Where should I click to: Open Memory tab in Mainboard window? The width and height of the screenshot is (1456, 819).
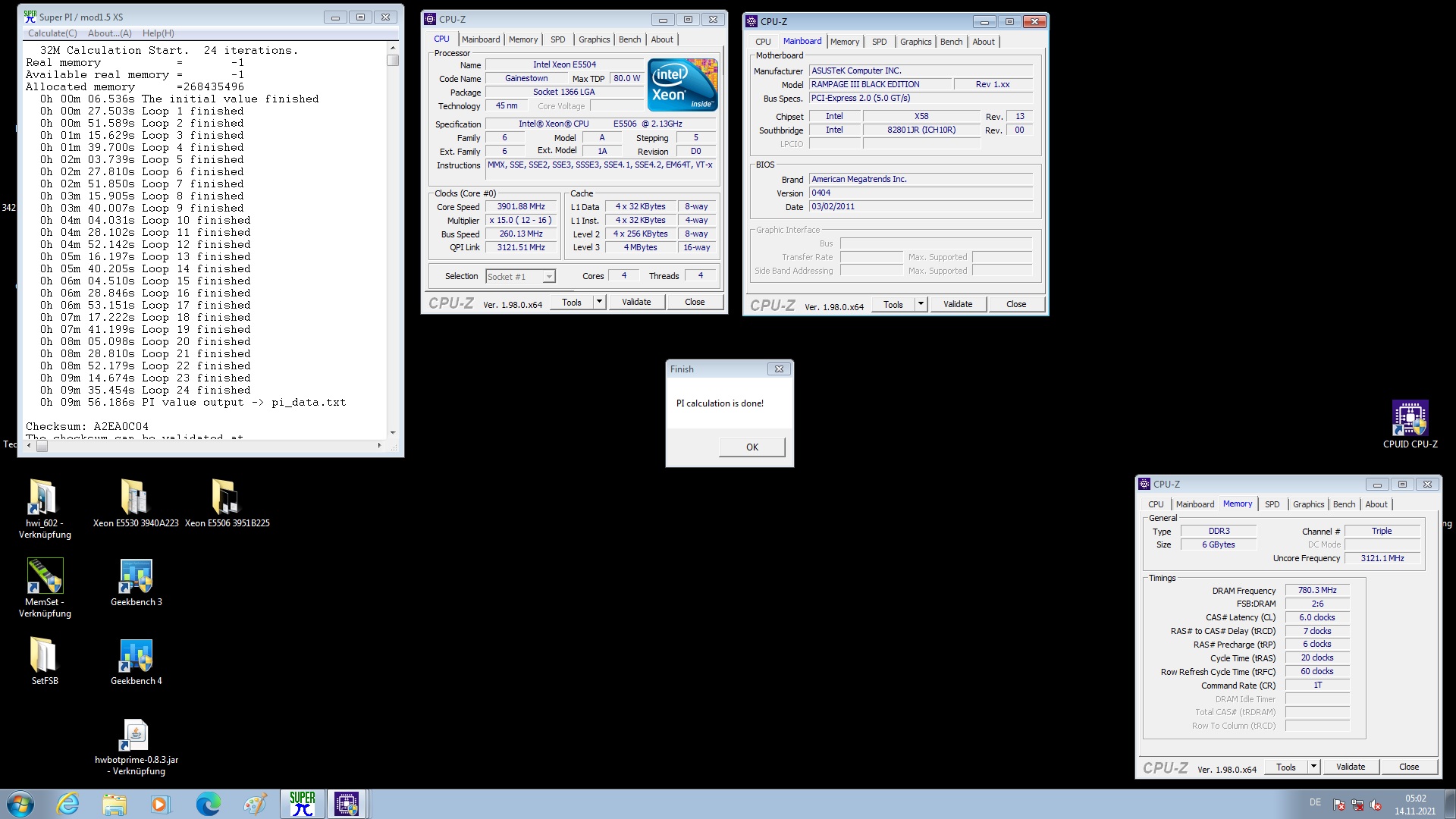pyautogui.click(x=844, y=42)
